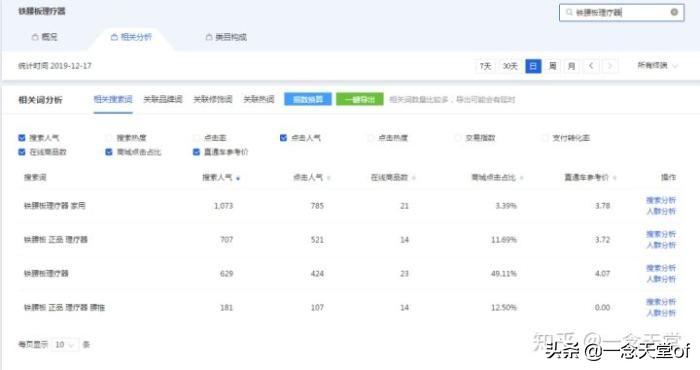Open the 所有终端 dropdown
The width and height of the screenshot is (700, 370).
click(x=657, y=66)
